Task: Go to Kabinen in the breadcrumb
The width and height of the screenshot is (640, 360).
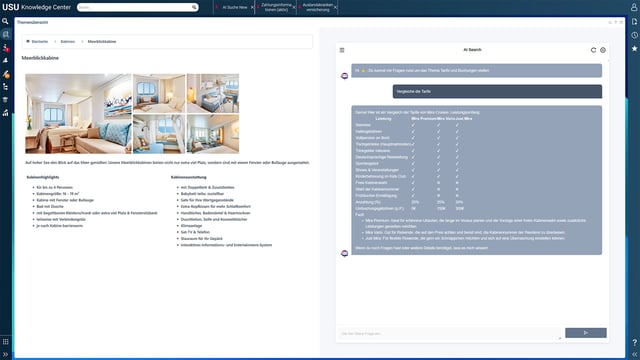Action: click(68, 42)
